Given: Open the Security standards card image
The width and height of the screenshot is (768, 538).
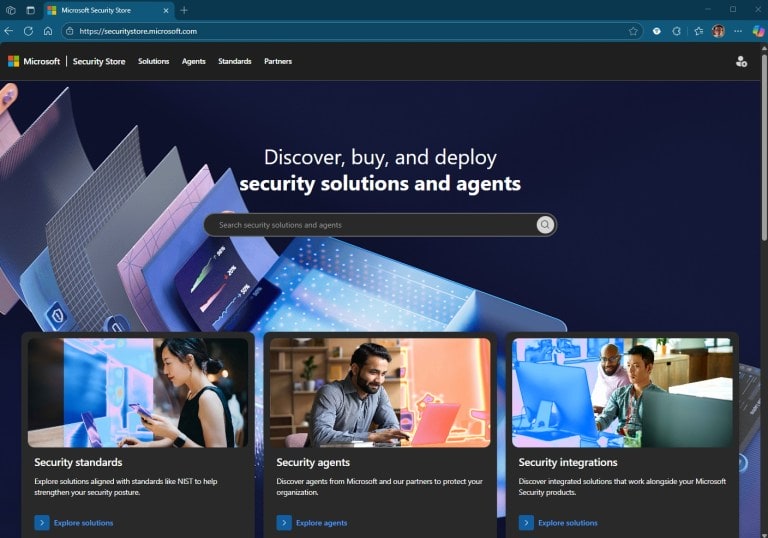Looking at the screenshot, I should click(138, 392).
